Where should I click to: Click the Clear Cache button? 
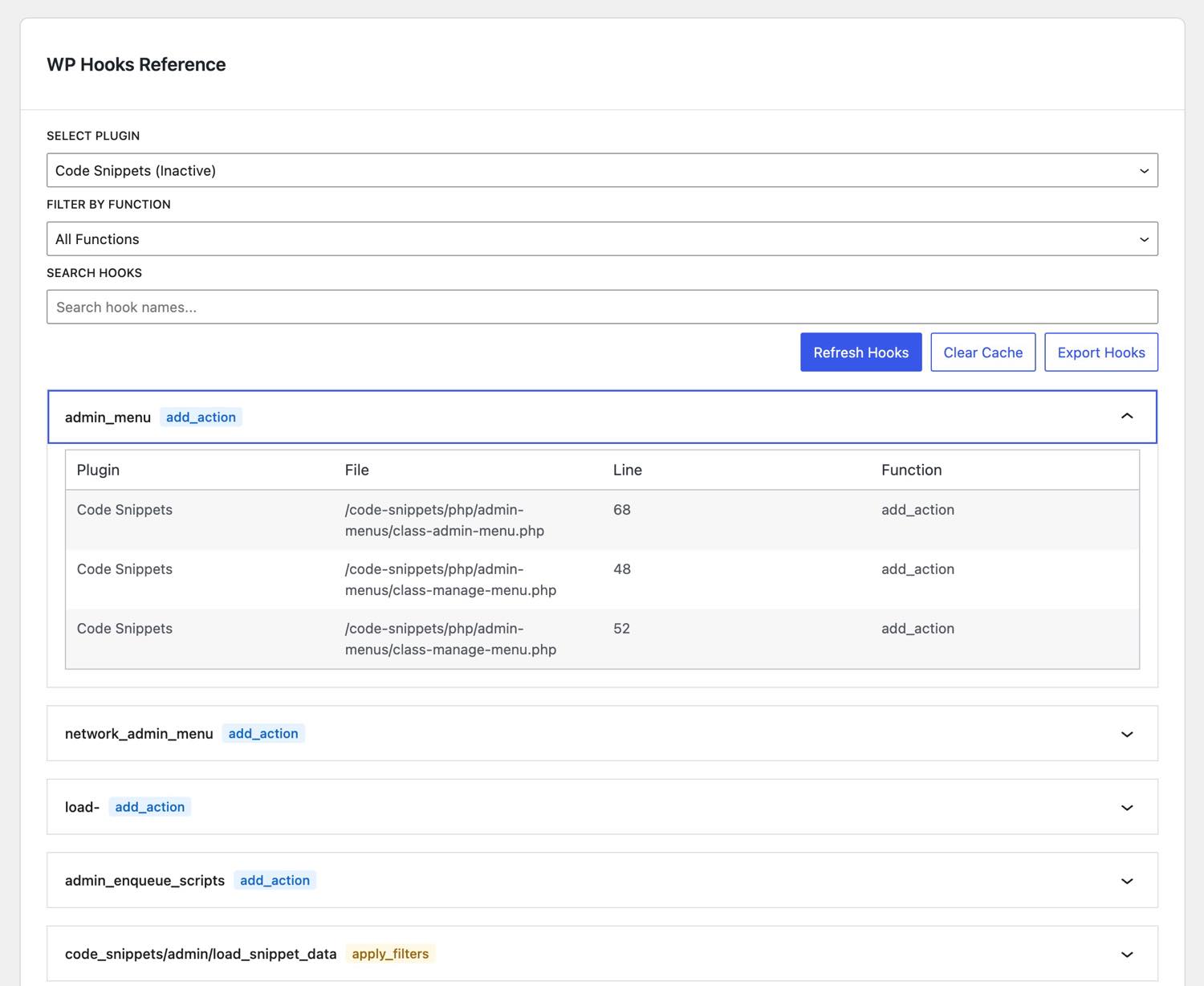pyautogui.click(x=983, y=352)
